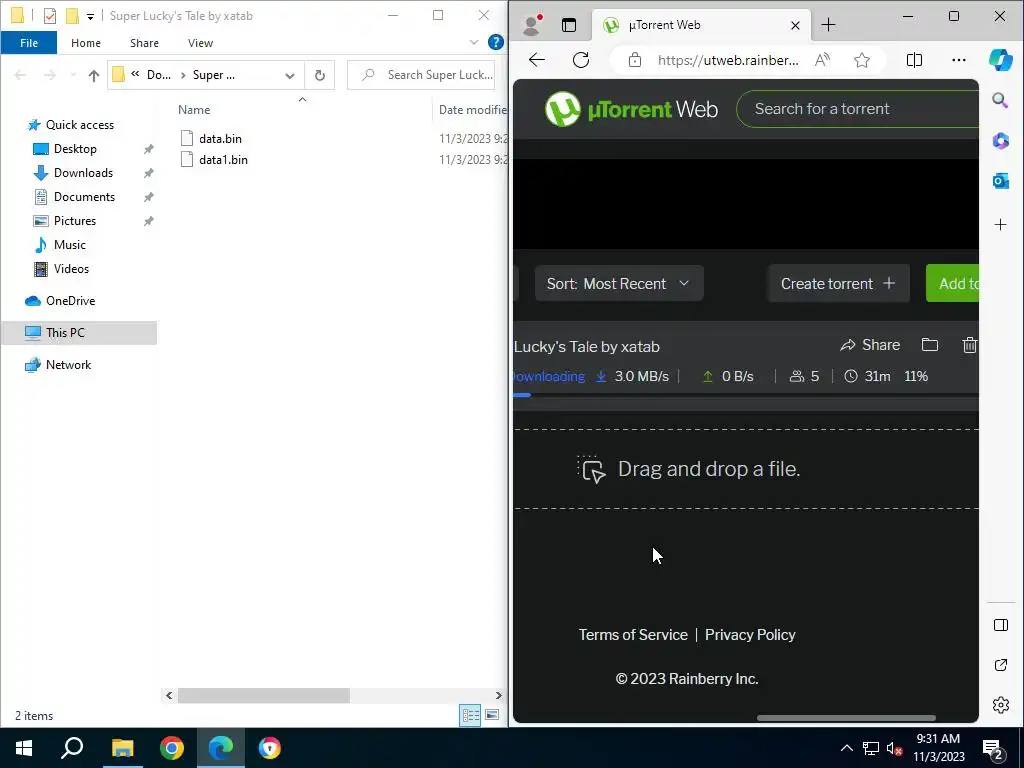The width and height of the screenshot is (1024, 768).
Task: Open Edge tab actions menu icon
Action: tap(569, 25)
